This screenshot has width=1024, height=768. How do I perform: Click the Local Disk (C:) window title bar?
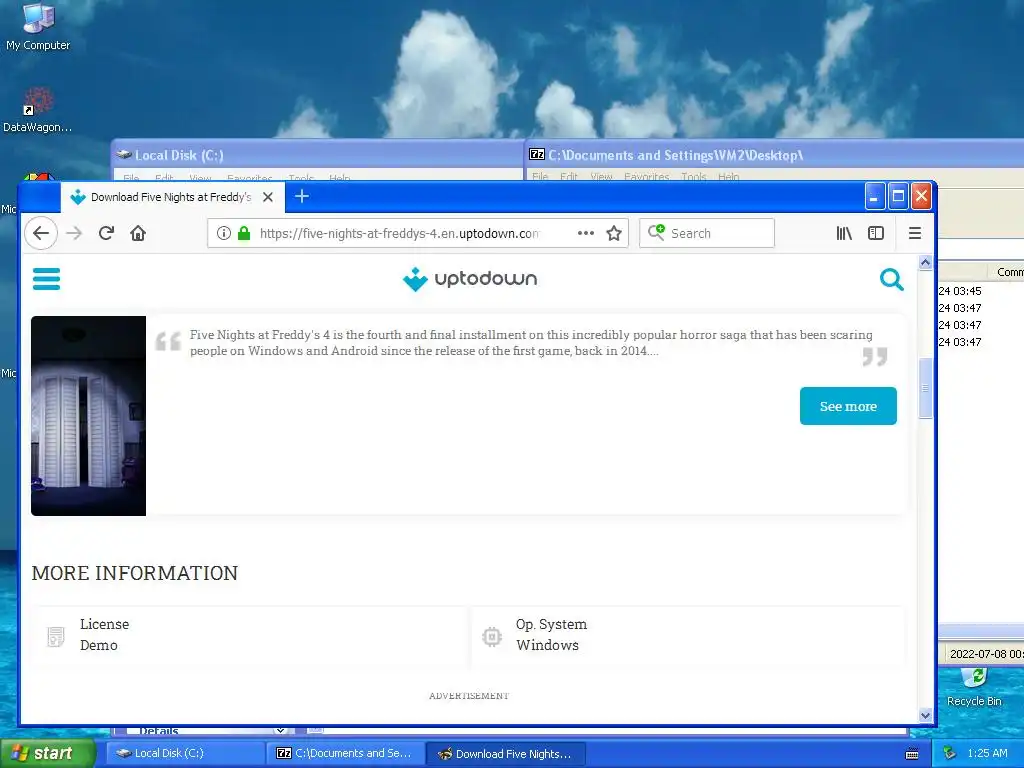(317, 155)
